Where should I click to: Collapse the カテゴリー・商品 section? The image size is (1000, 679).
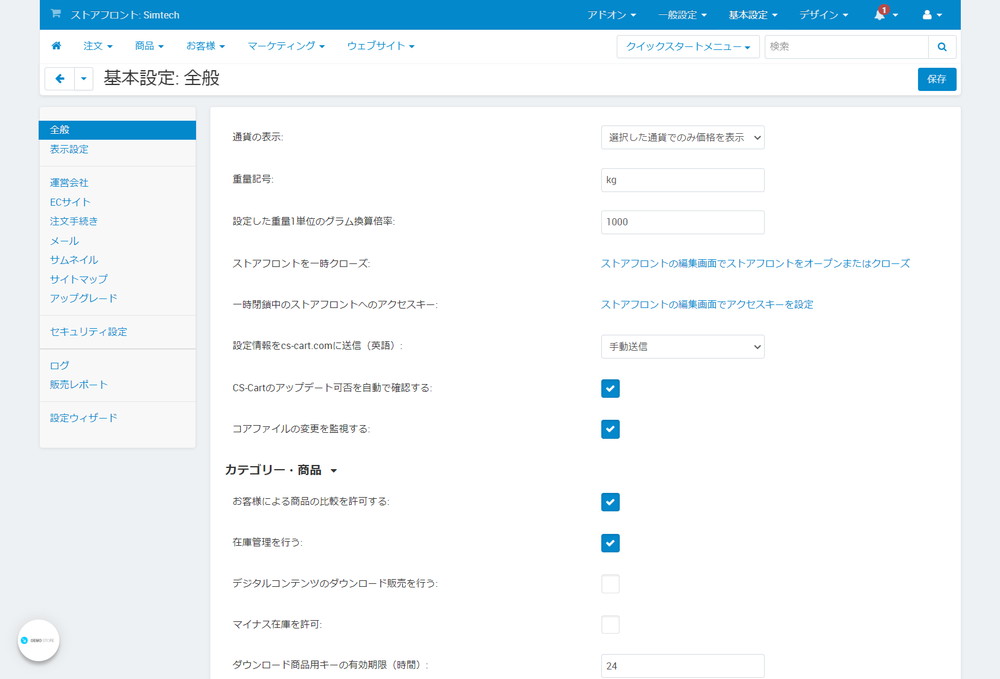(281, 471)
